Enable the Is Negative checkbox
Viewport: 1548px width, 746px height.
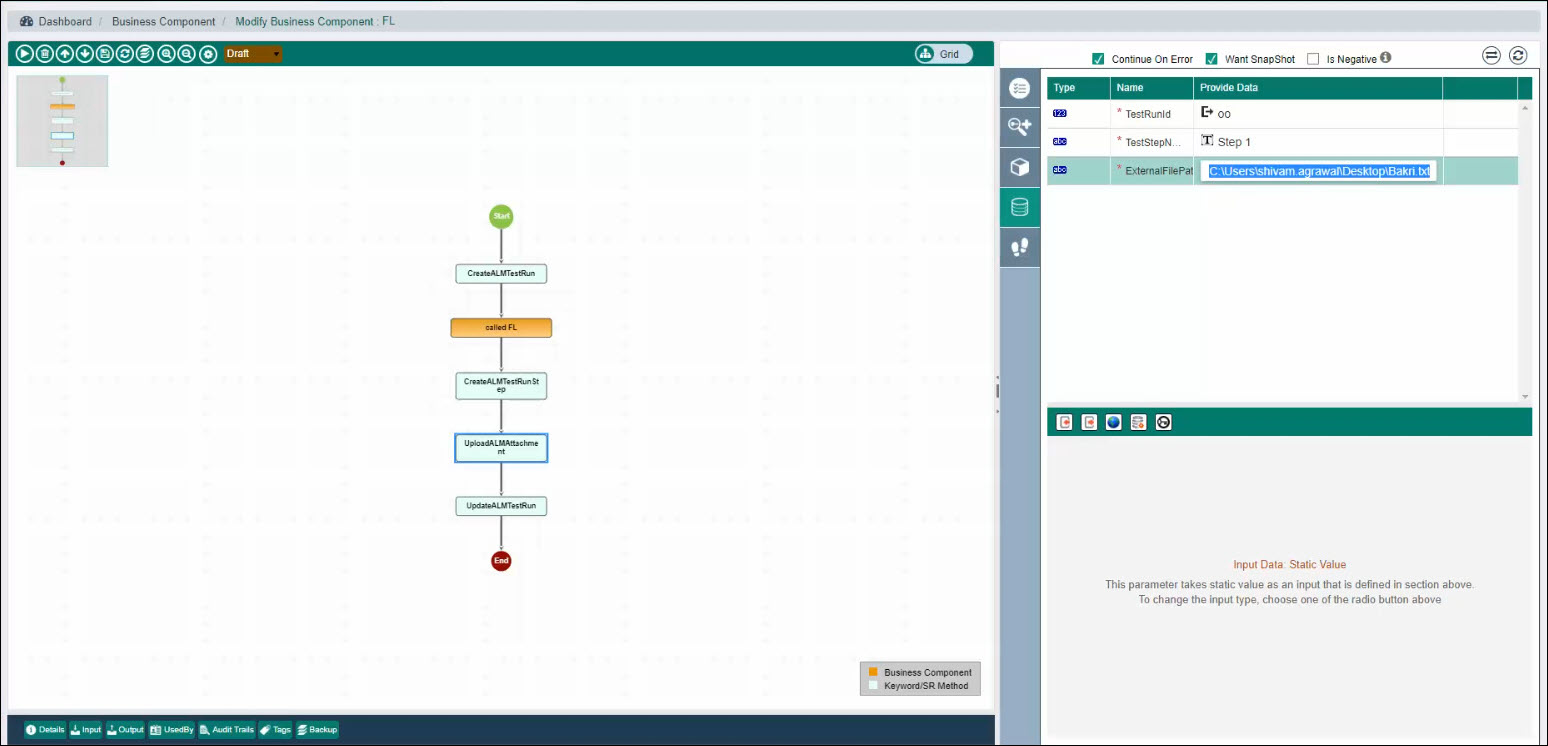coord(1313,59)
